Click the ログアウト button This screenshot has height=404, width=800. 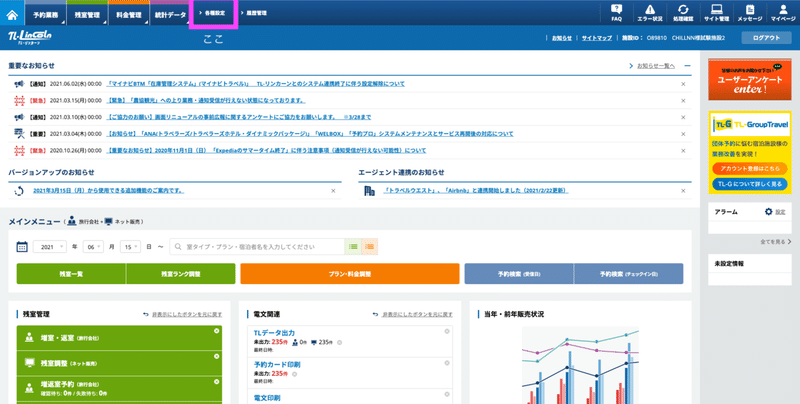pyautogui.click(x=767, y=38)
